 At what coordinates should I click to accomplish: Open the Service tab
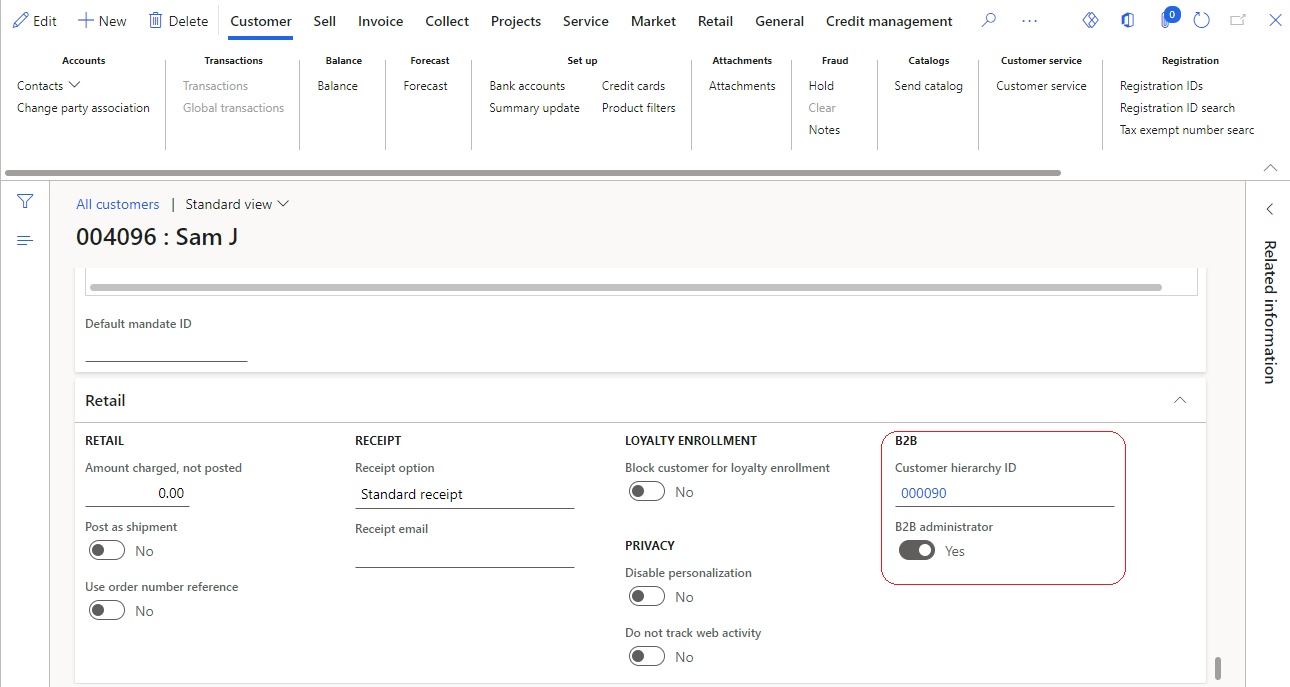point(586,21)
